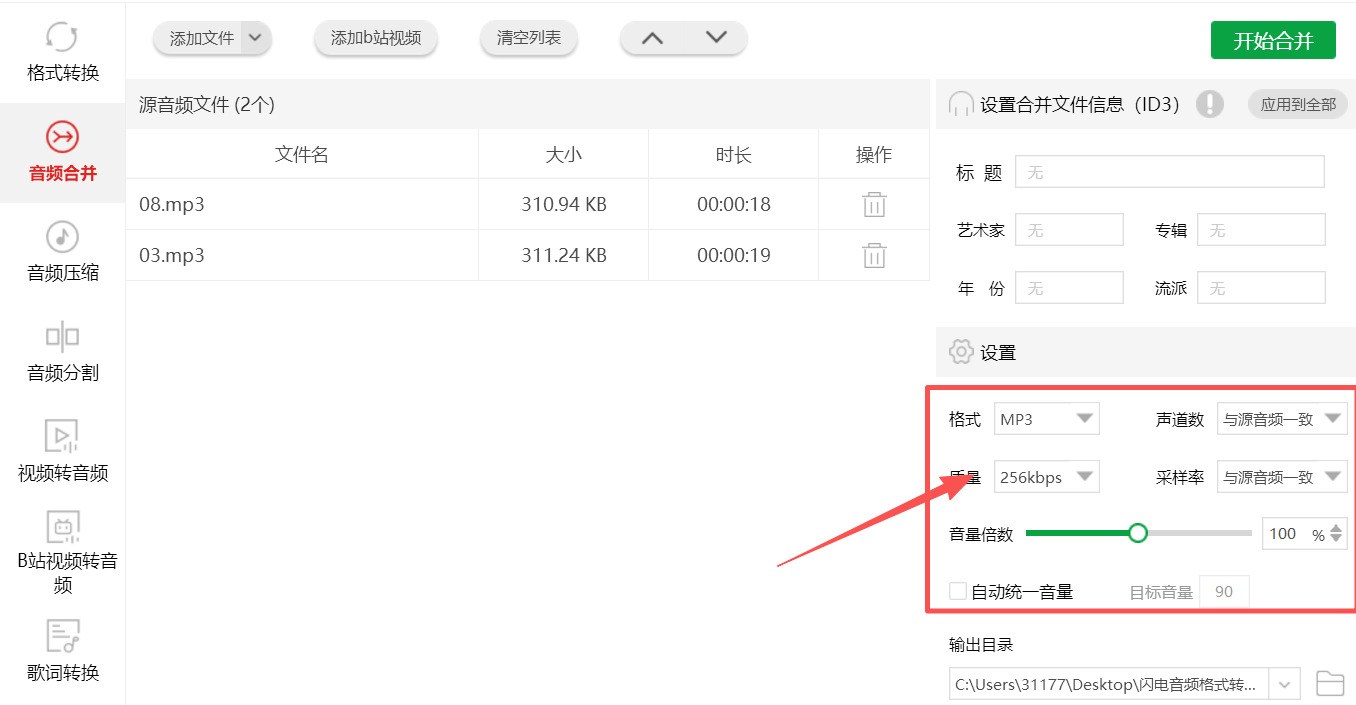1356x705 pixels.
Task: Open the 格式转换 format conversion section
Action: [x=62, y=52]
